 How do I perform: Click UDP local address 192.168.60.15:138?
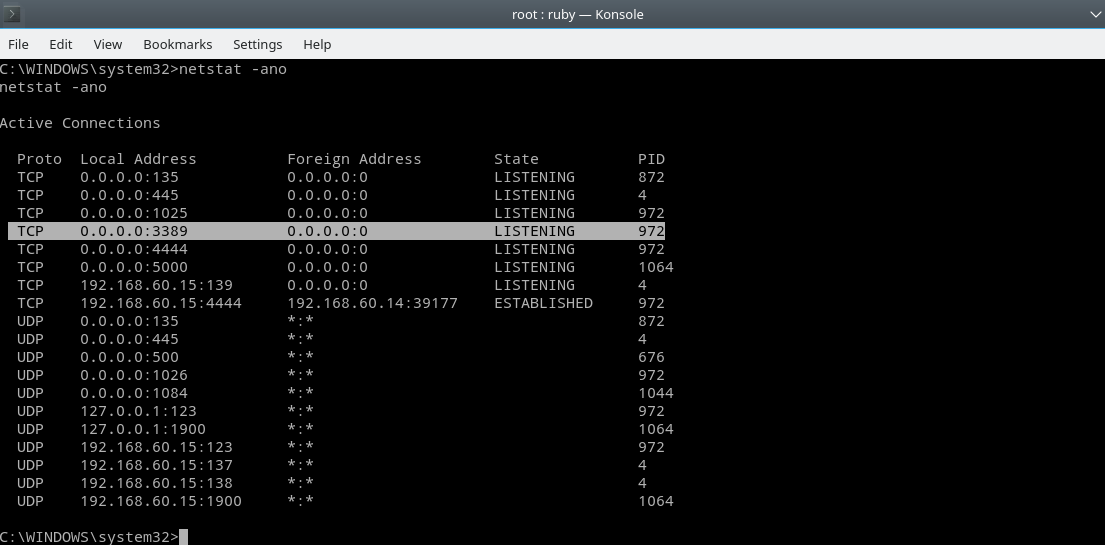click(156, 482)
